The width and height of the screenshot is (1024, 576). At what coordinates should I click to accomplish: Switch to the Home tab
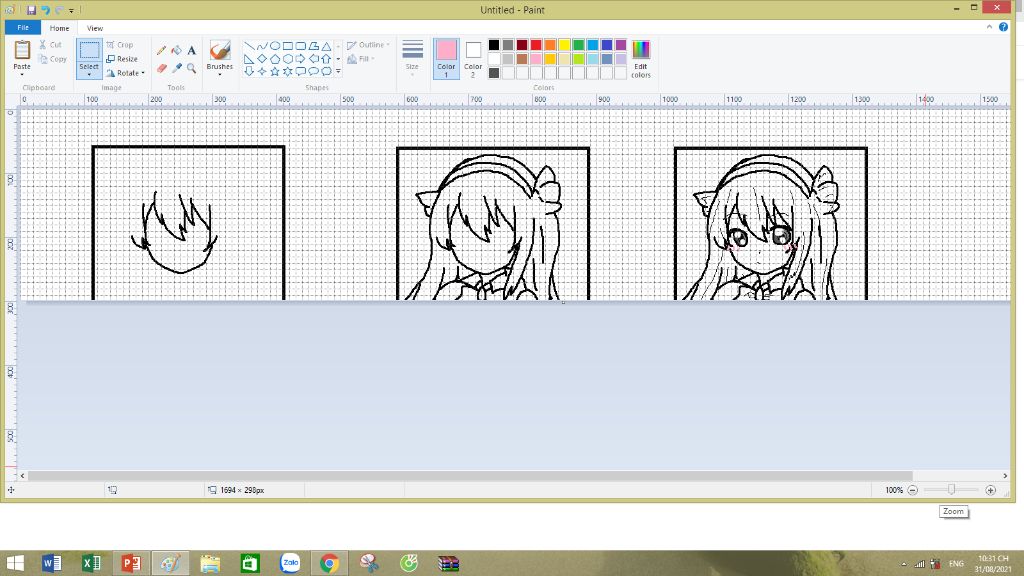coord(59,28)
